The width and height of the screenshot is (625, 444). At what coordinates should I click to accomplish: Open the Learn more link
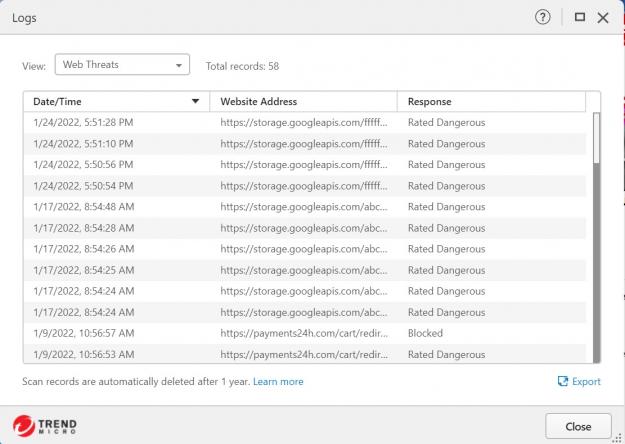tap(278, 382)
